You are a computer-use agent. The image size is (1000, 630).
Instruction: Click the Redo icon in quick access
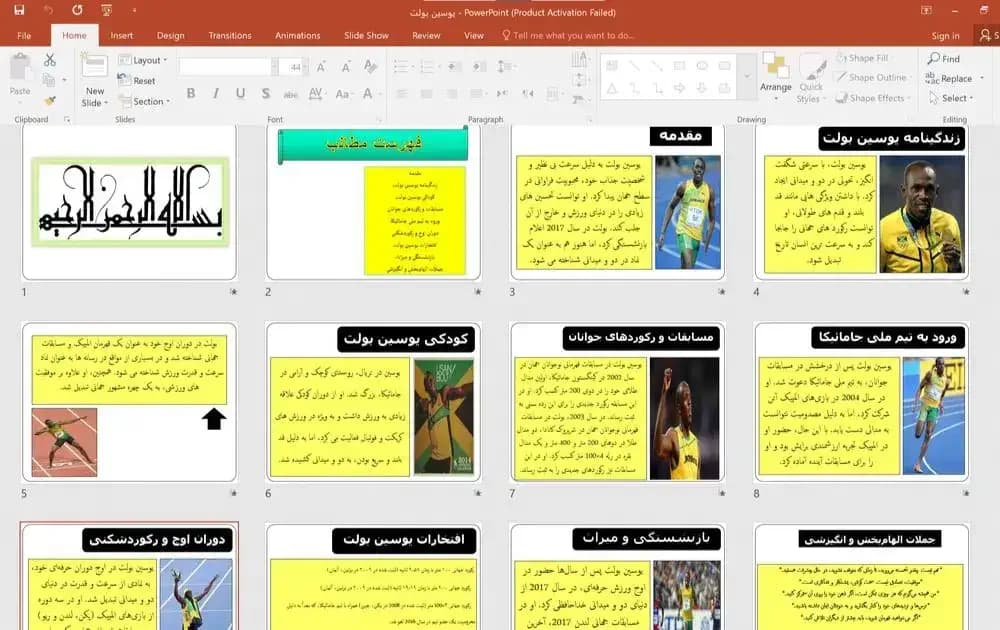click(77, 10)
